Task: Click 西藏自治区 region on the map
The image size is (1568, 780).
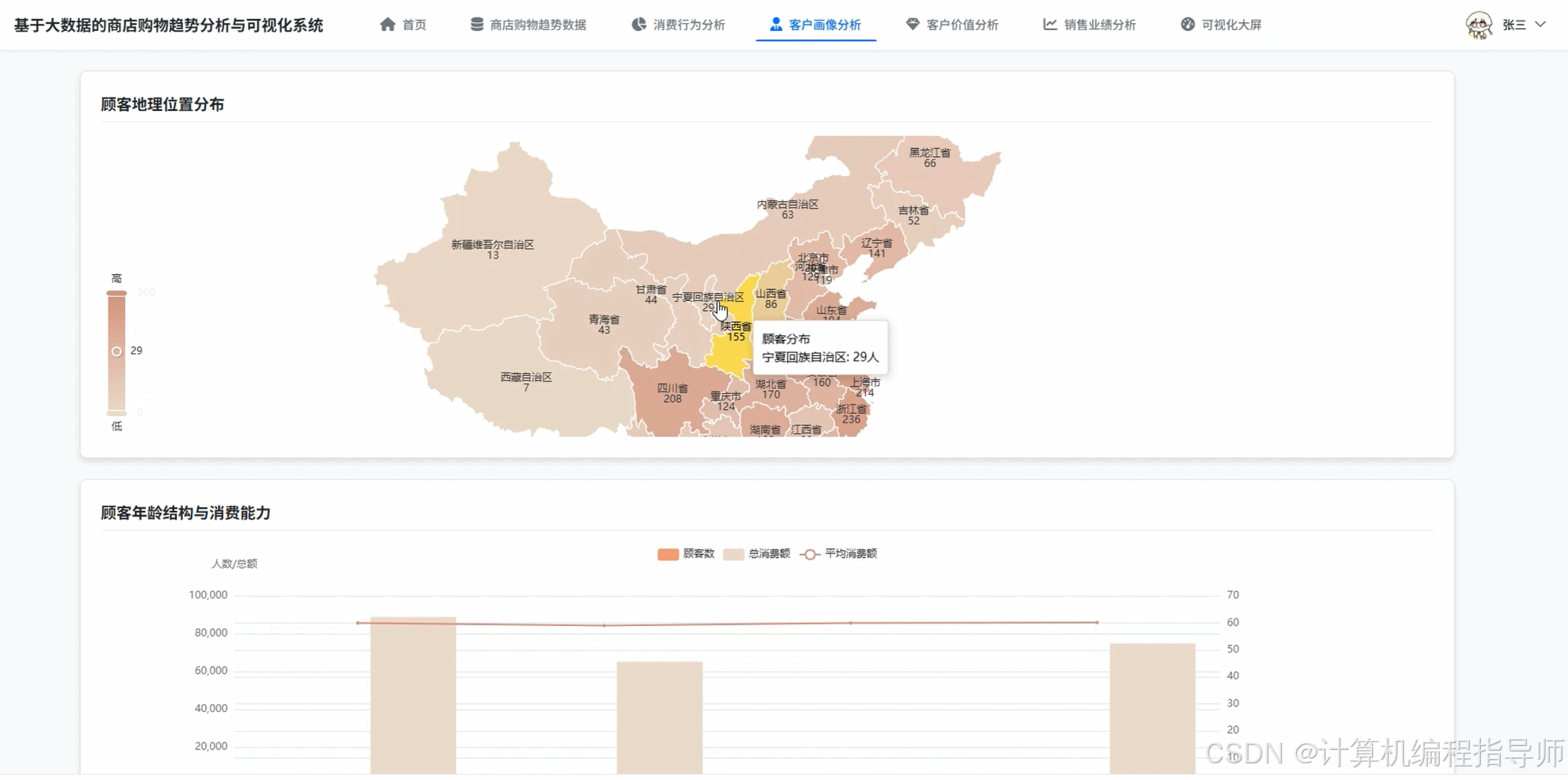Action: [526, 382]
